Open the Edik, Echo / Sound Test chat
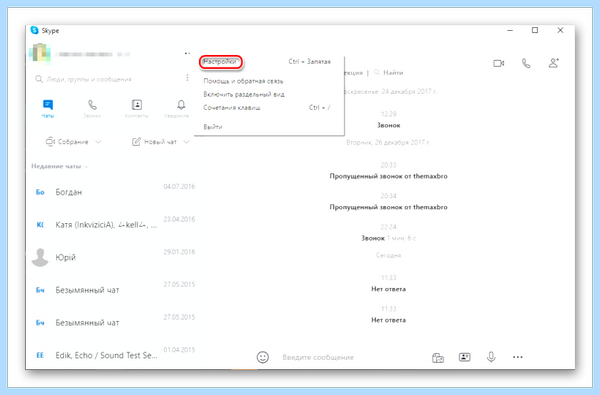Viewport: 600px width, 395px height. pos(113,355)
